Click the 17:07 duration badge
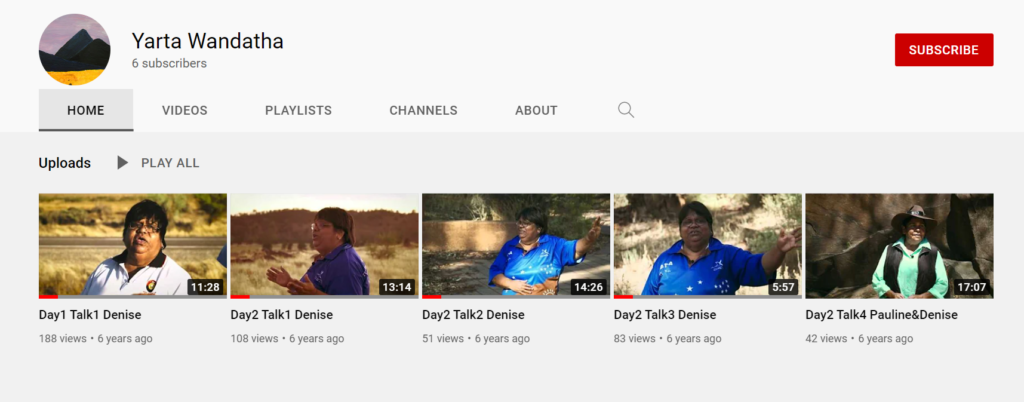The width and height of the screenshot is (1024, 402). tap(972, 286)
